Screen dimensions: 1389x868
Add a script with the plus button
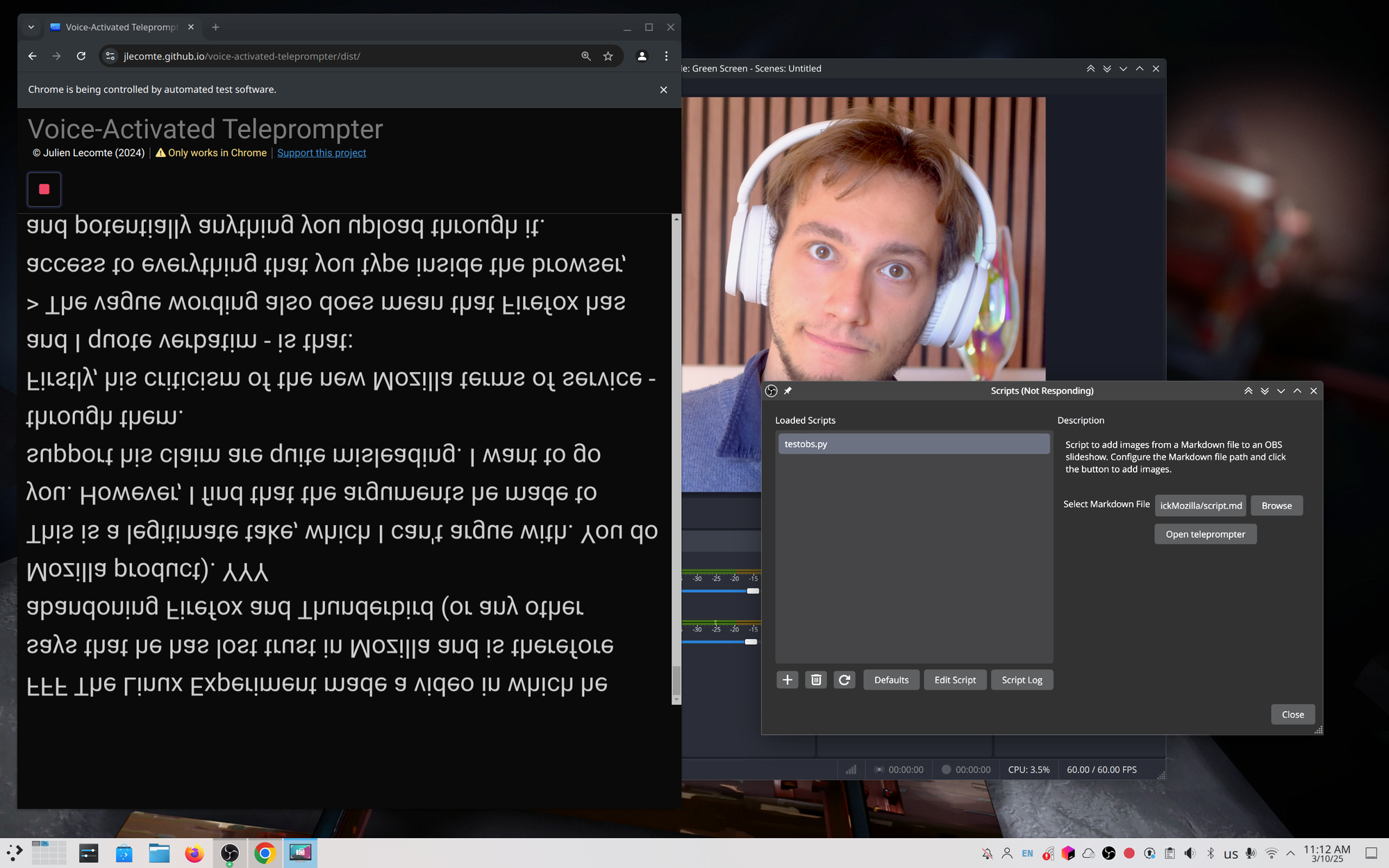tap(787, 680)
